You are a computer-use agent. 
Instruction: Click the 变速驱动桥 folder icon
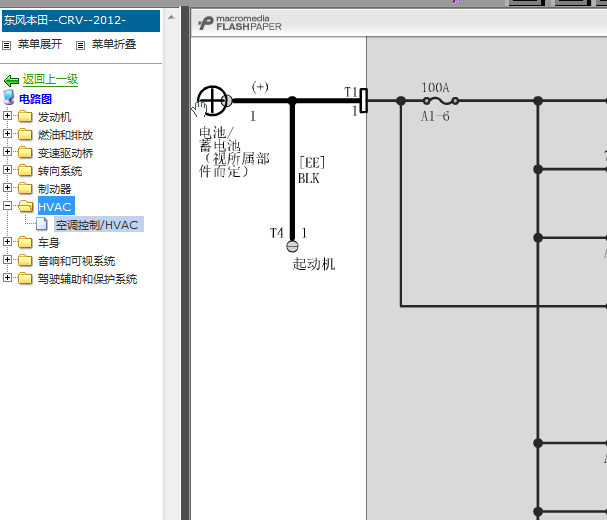click(x=25, y=152)
